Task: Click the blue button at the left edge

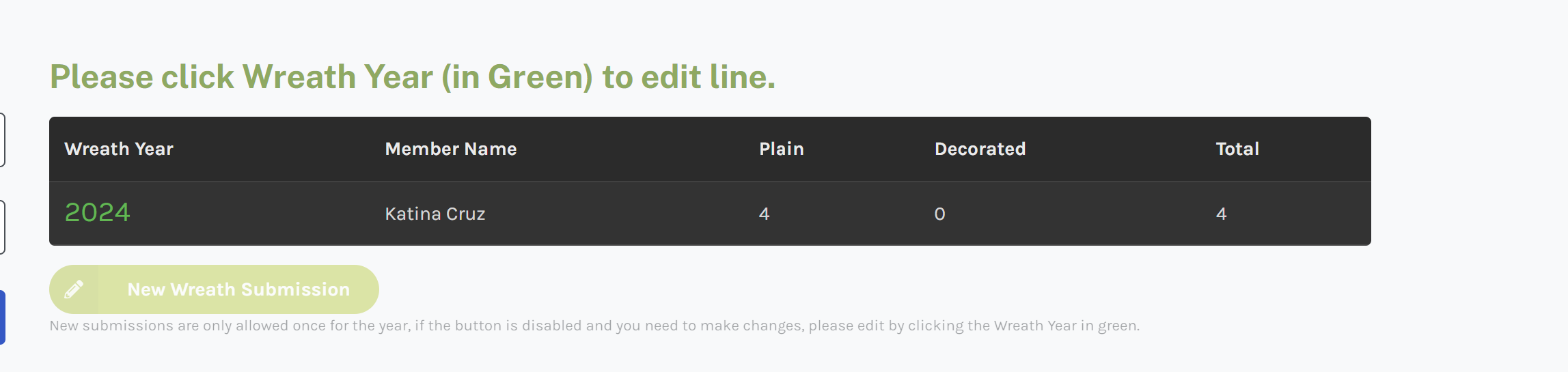Action: click(x=3, y=317)
